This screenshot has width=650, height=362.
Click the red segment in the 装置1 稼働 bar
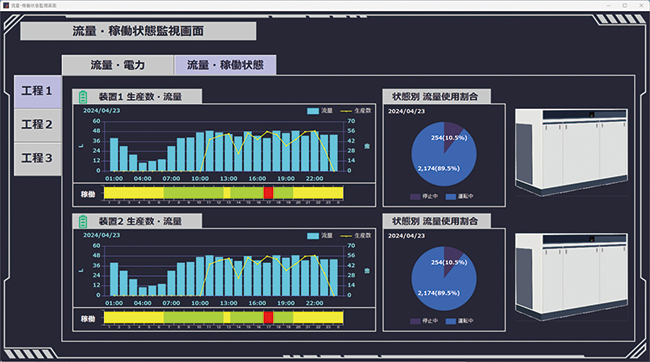(268, 193)
